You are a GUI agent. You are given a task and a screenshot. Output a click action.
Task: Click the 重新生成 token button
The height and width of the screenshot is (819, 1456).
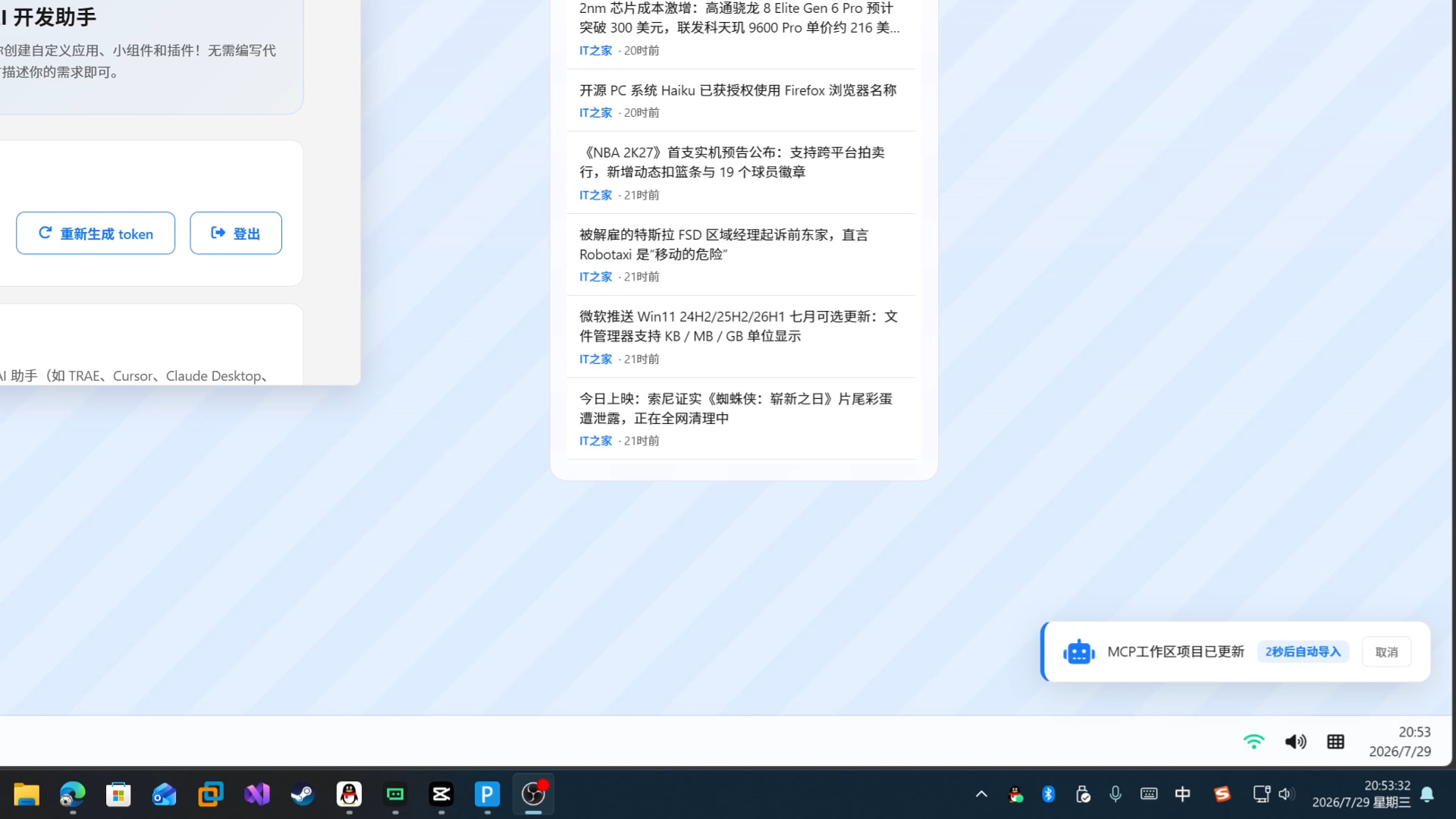[96, 233]
